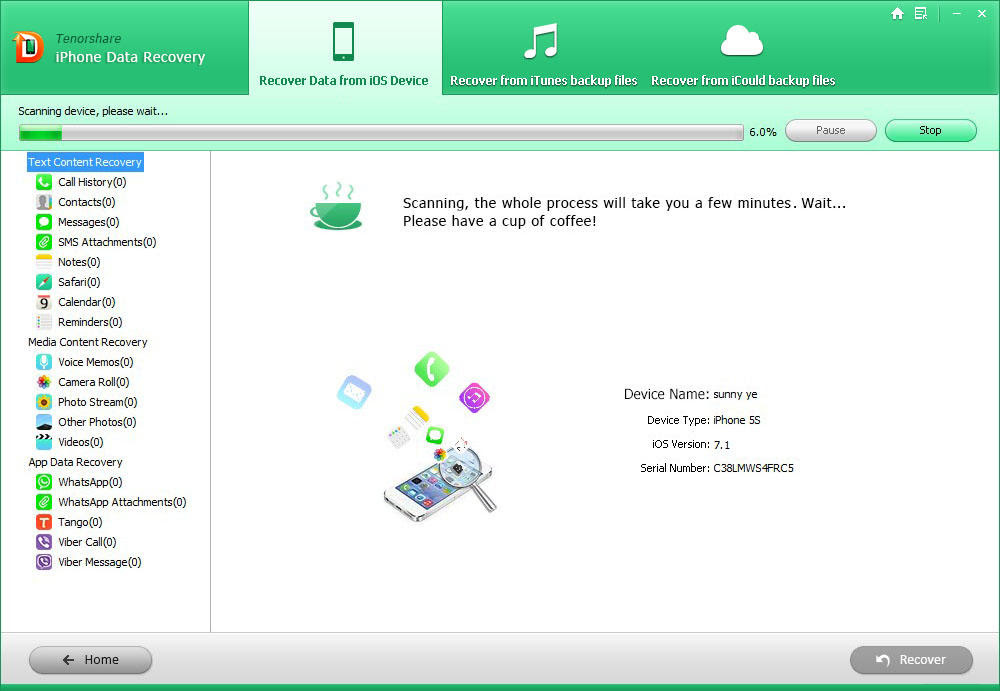The width and height of the screenshot is (1000, 691).
Task: Open Recover from iCould backup files tab
Action: point(743,48)
